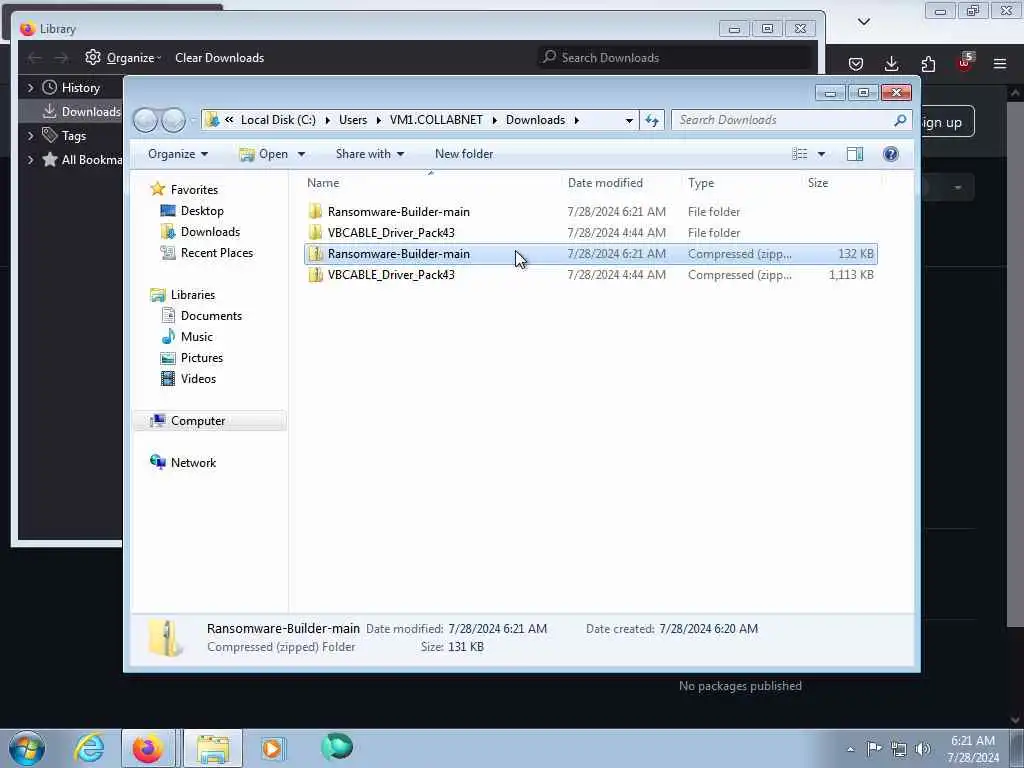
Task: Click the Pocket save icon in Firefox
Action: pyautogui.click(x=856, y=63)
